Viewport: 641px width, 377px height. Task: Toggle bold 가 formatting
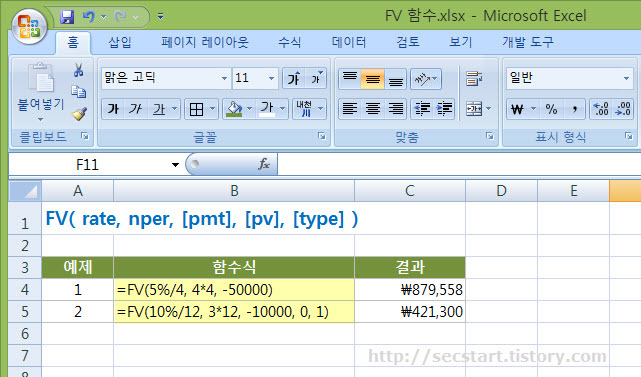(113, 109)
